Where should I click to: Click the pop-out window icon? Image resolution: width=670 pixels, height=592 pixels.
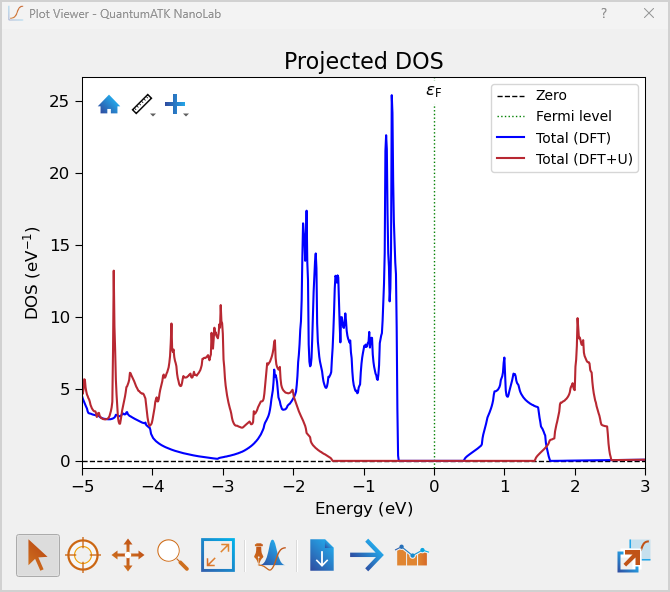(x=633, y=554)
